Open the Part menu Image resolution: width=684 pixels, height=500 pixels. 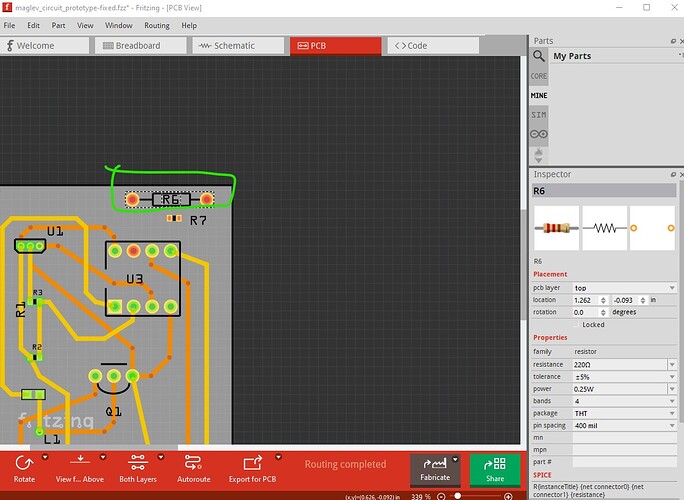(x=58, y=25)
